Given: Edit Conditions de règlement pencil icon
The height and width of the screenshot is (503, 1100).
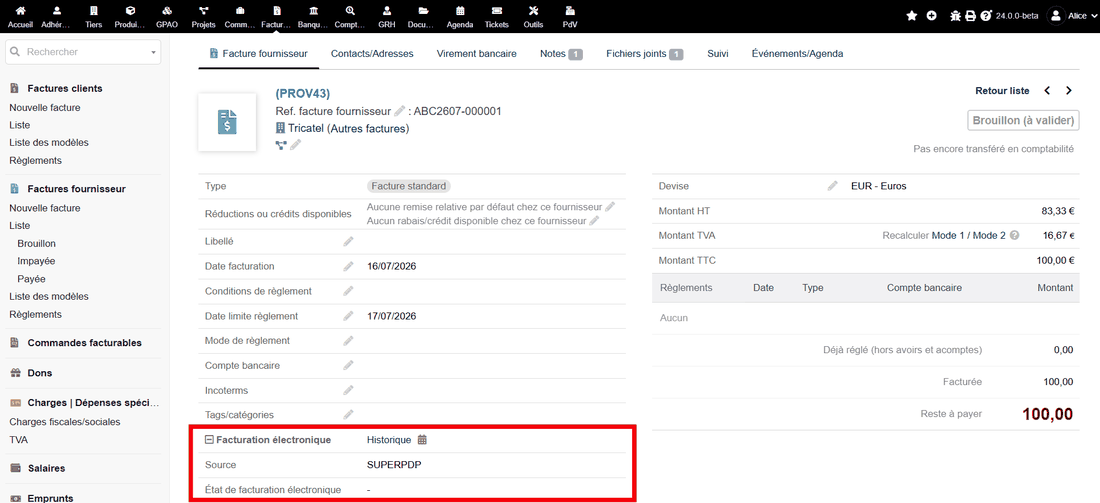Looking at the screenshot, I should [x=348, y=291].
